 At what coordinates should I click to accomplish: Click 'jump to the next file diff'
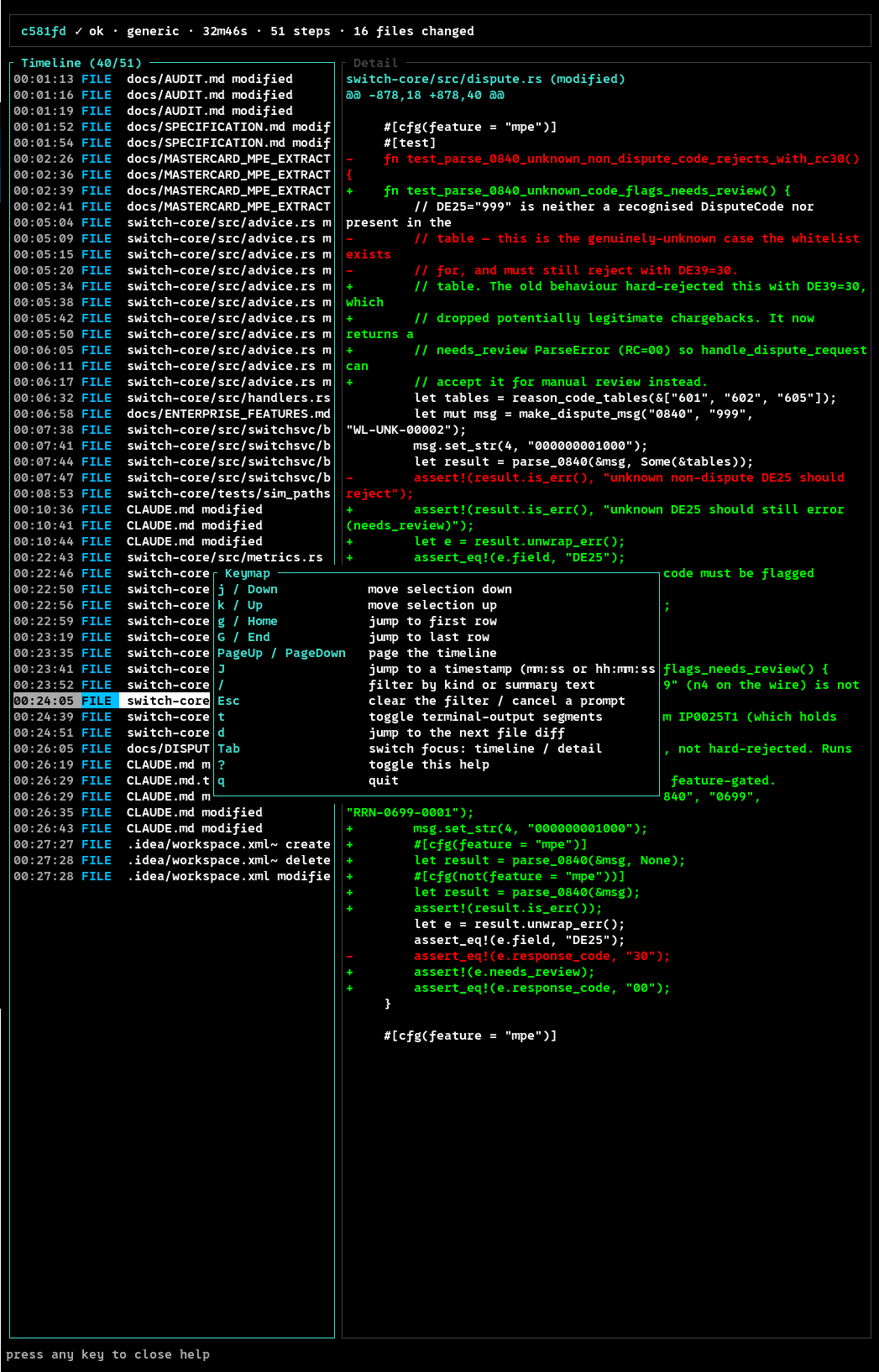pos(467,733)
